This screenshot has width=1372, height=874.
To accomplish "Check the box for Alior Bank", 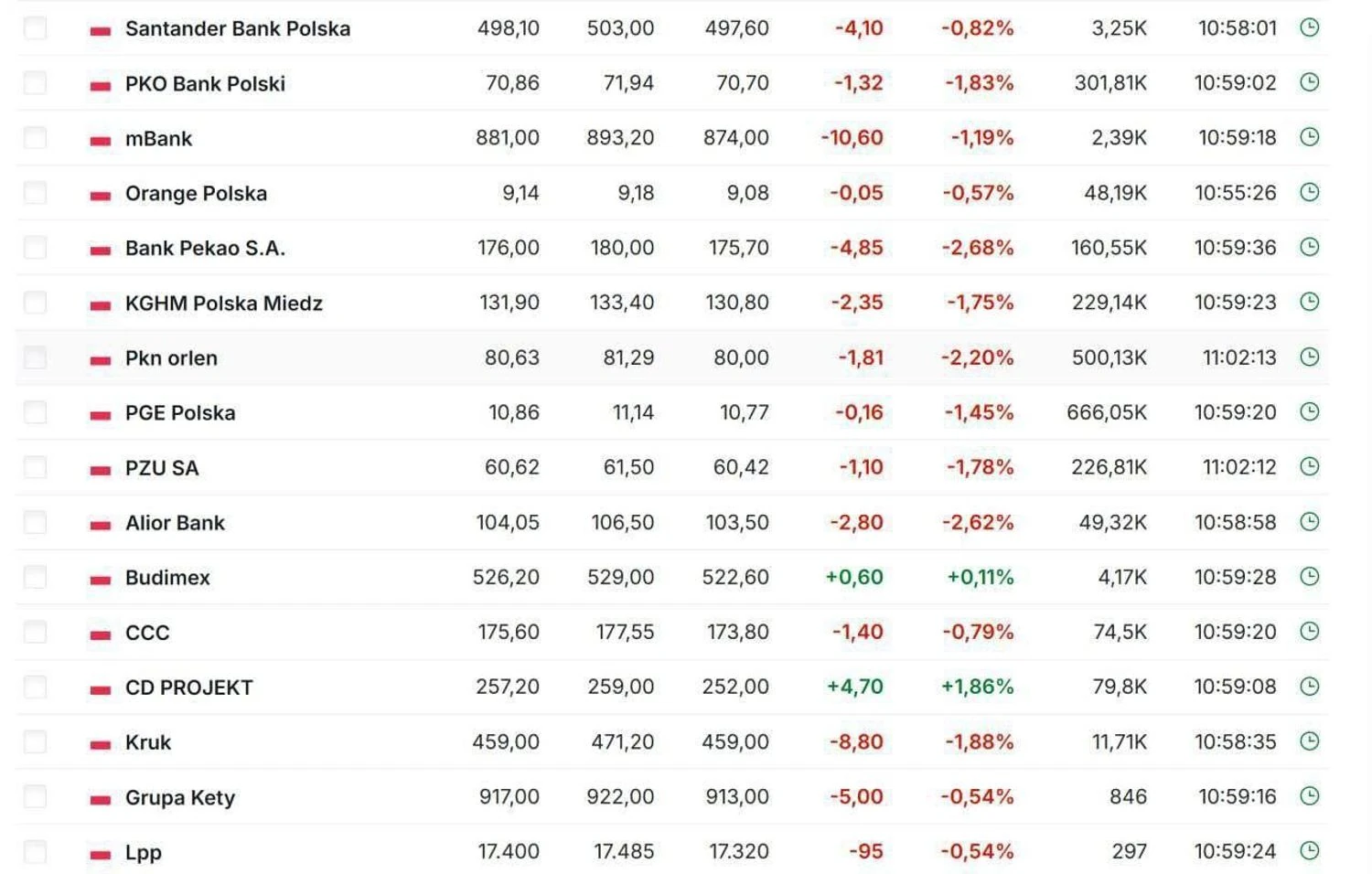I will [x=36, y=522].
